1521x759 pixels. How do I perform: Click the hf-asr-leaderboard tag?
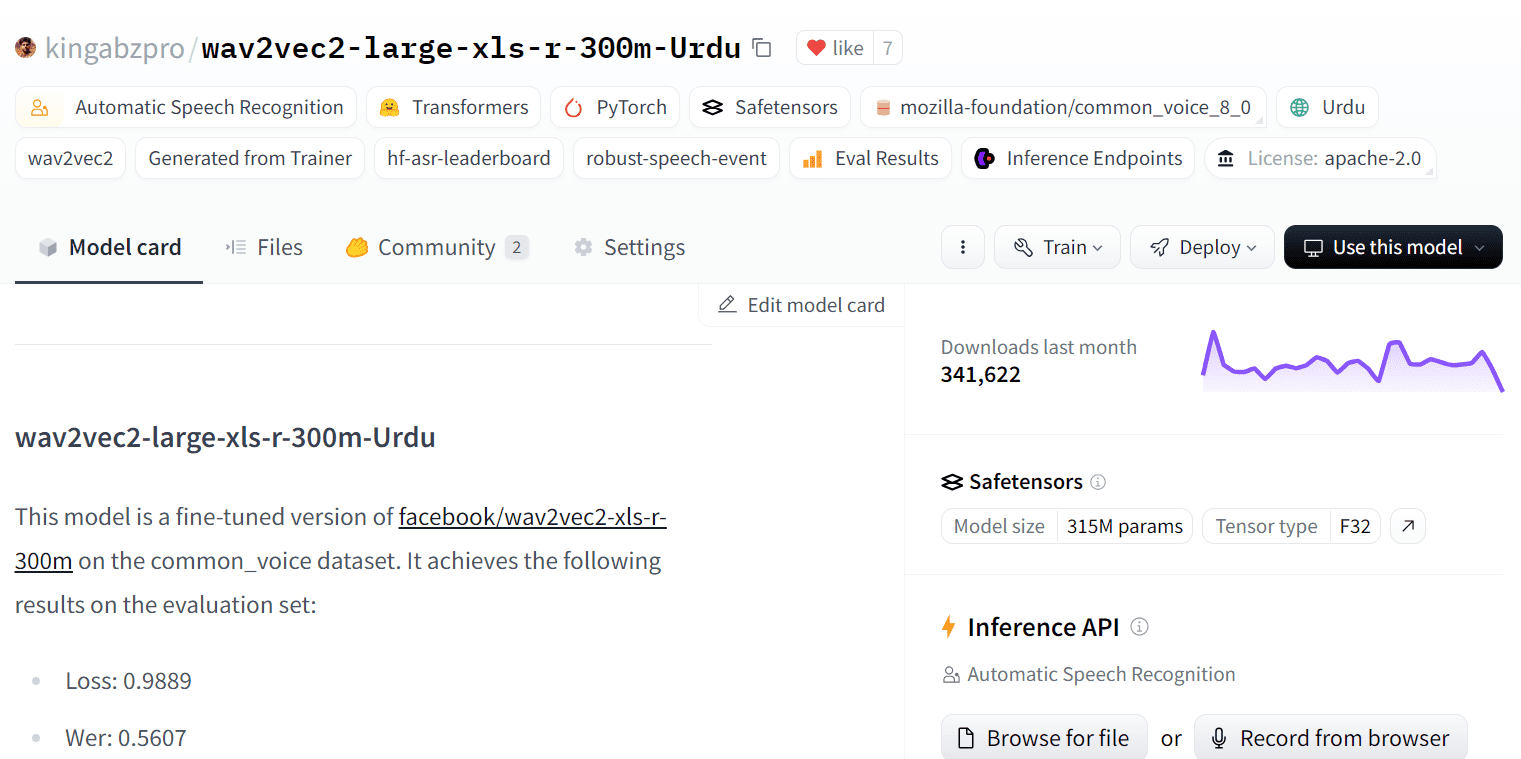coord(469,158)
